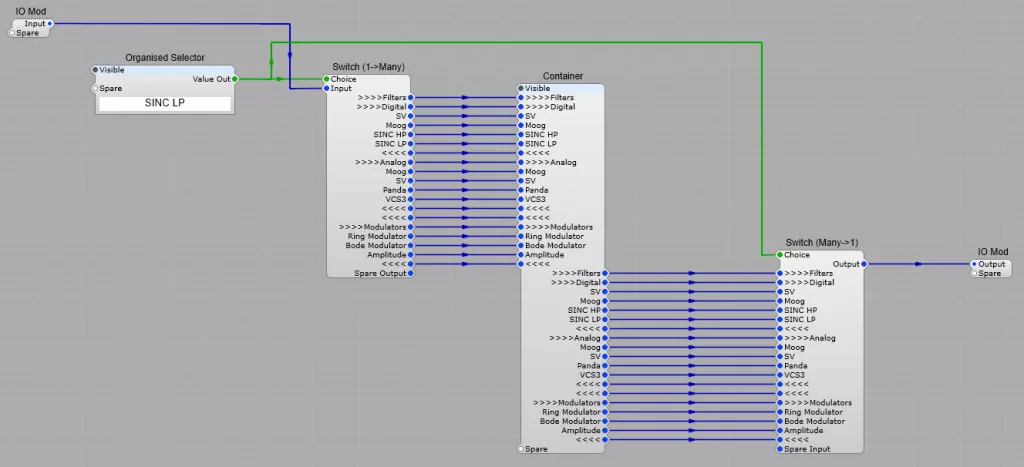Click the VCS3 input on Switch (Many->1)
The image size is (1024, 467).
click(780, 375)
